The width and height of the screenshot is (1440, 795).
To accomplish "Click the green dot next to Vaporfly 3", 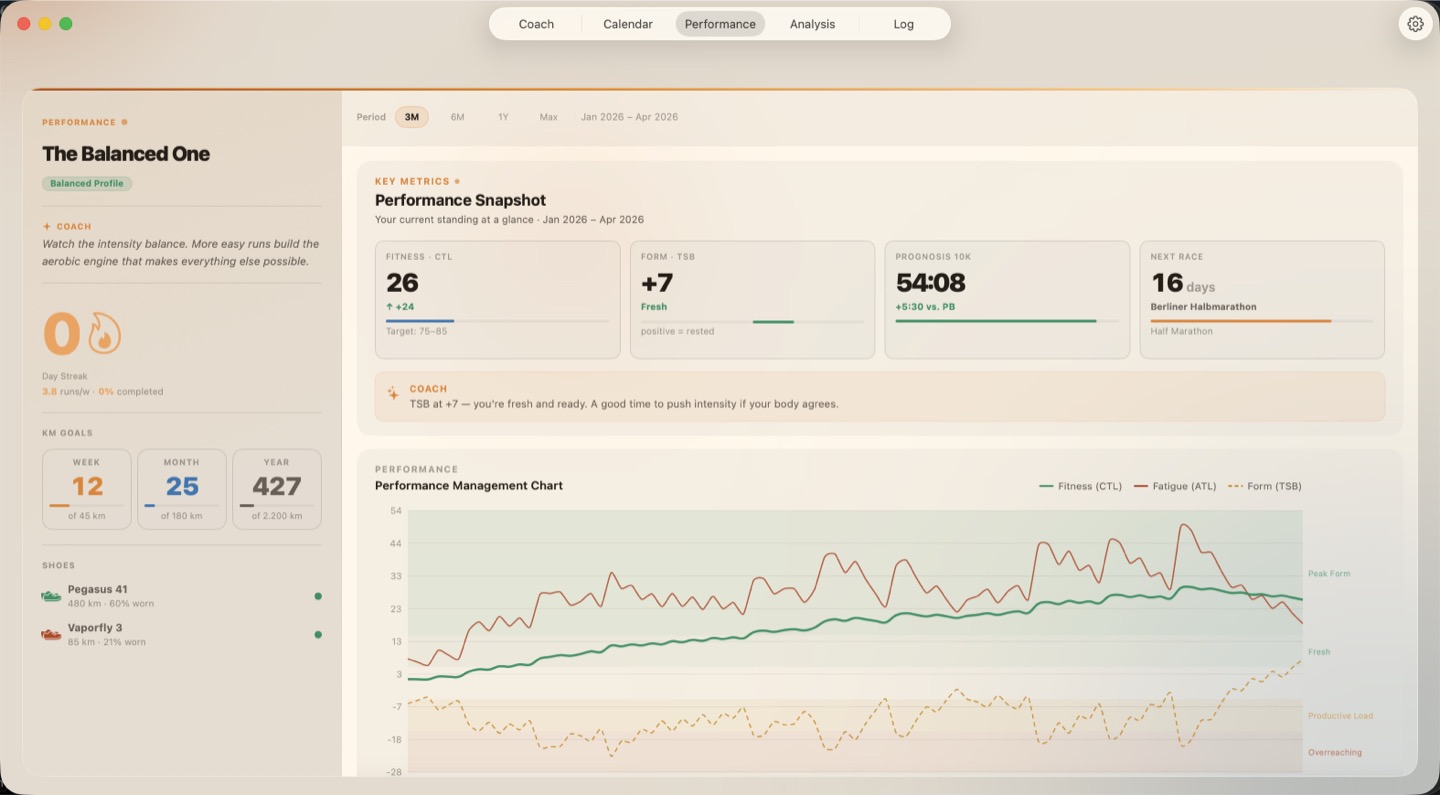I will [x=318, y=633].
